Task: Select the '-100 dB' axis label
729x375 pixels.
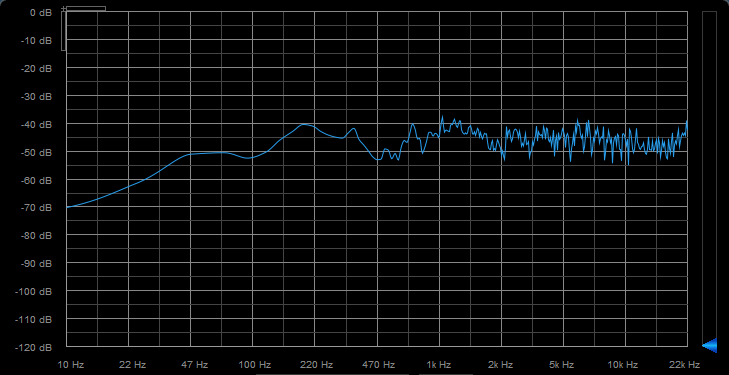Action: click(34, 291)
